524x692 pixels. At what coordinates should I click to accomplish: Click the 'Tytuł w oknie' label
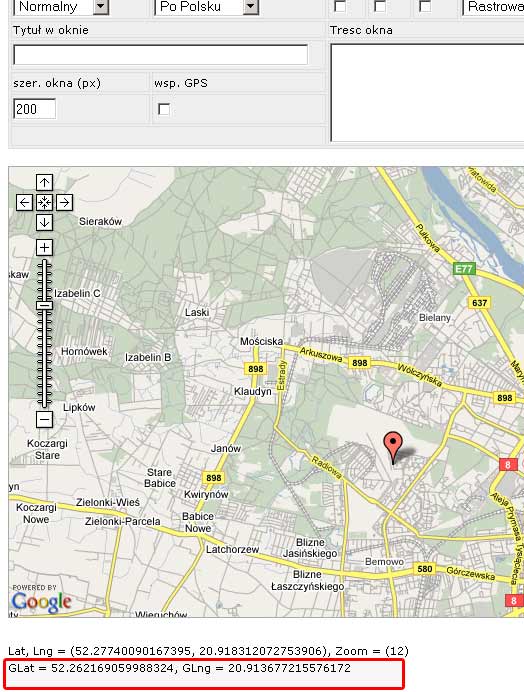51,30
